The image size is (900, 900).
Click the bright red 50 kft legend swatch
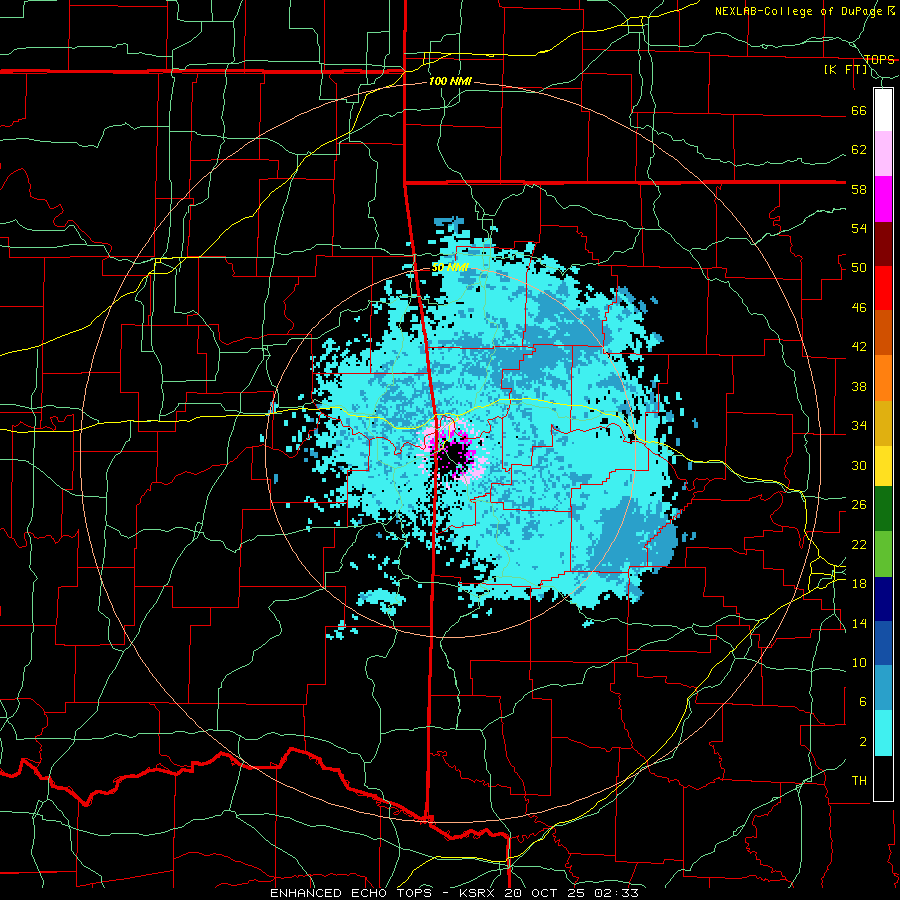pyautogui.click(x=883, y=288)
